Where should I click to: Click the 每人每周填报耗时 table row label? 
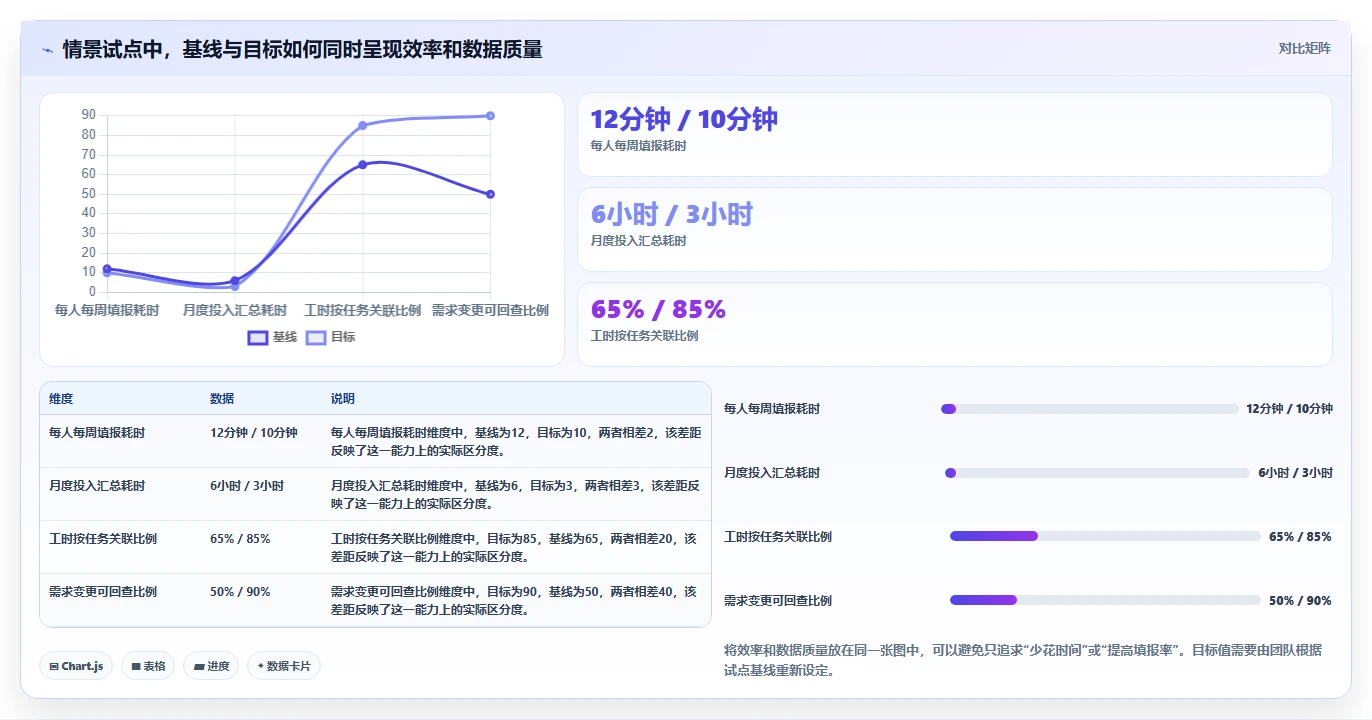[97, 433]
